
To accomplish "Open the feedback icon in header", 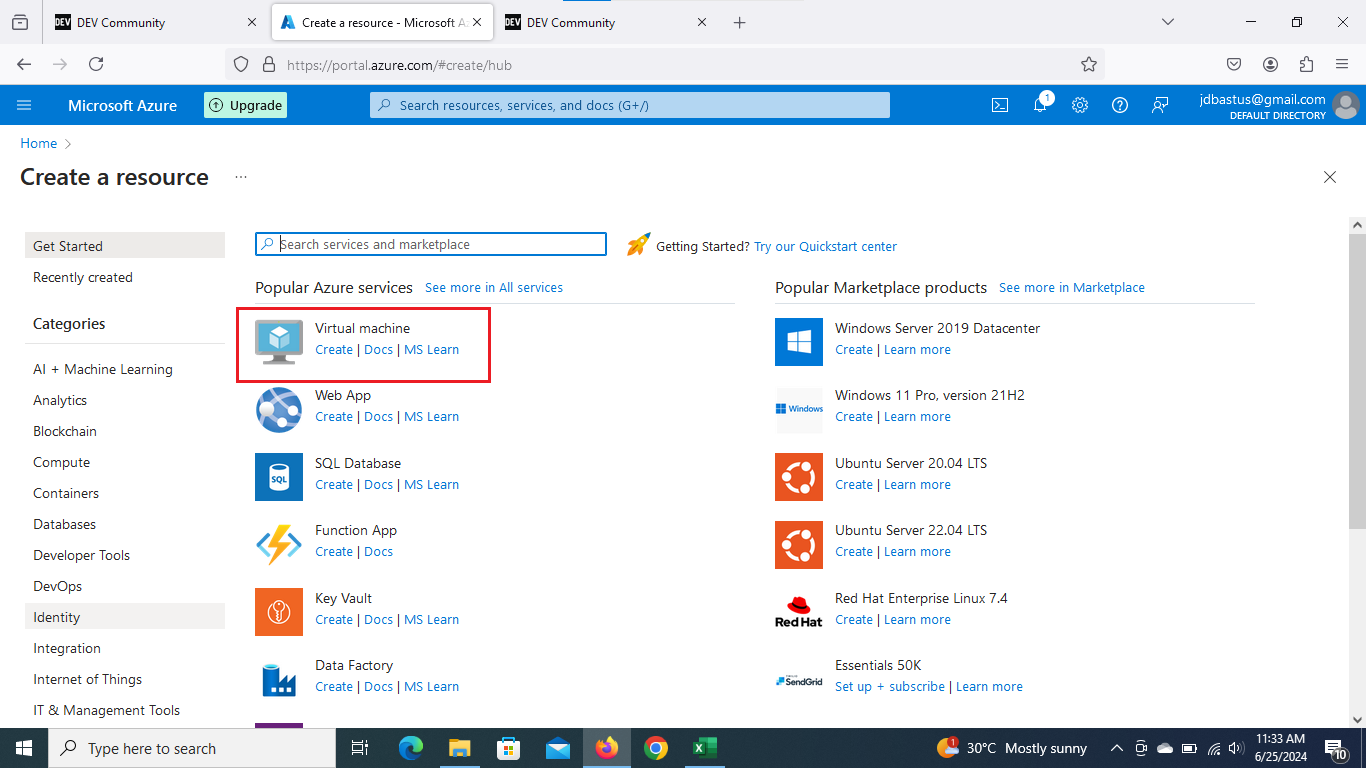I will (x=1160, y=105).
